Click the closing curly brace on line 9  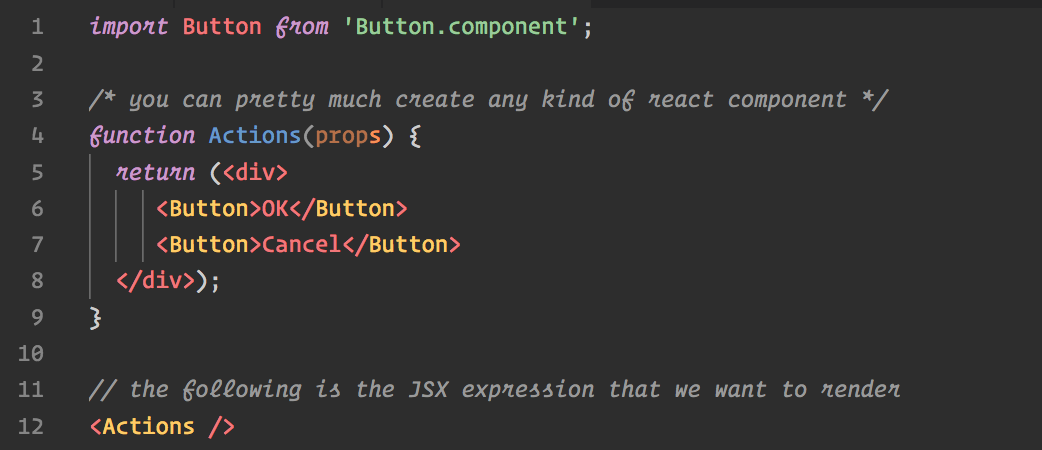96,317
